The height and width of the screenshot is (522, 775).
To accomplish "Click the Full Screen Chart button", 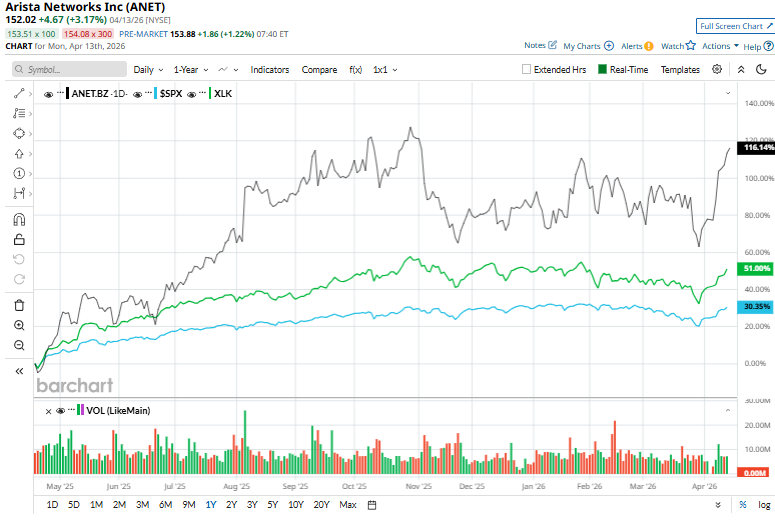I will (734, 26).
